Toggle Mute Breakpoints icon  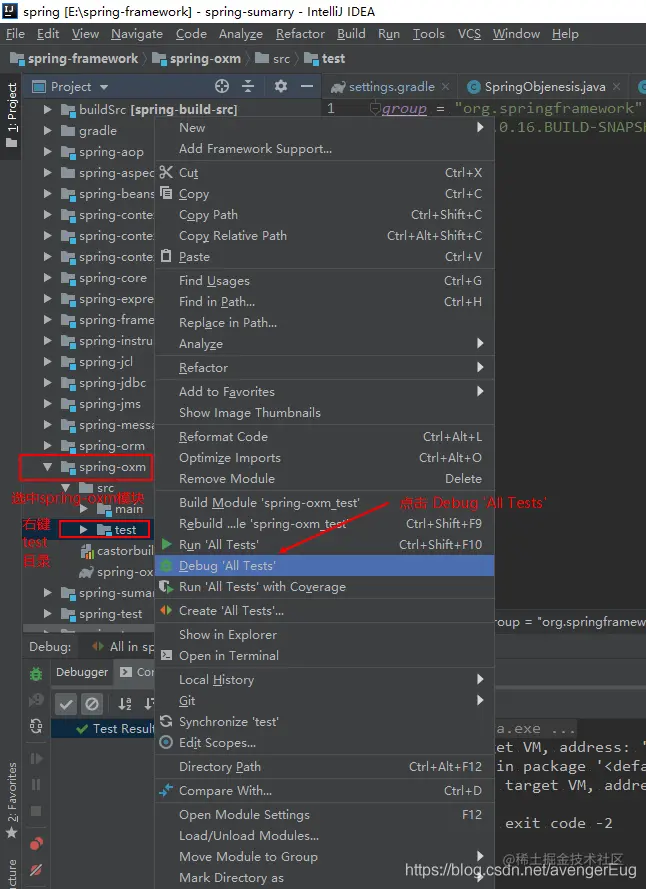coord(36,870)
